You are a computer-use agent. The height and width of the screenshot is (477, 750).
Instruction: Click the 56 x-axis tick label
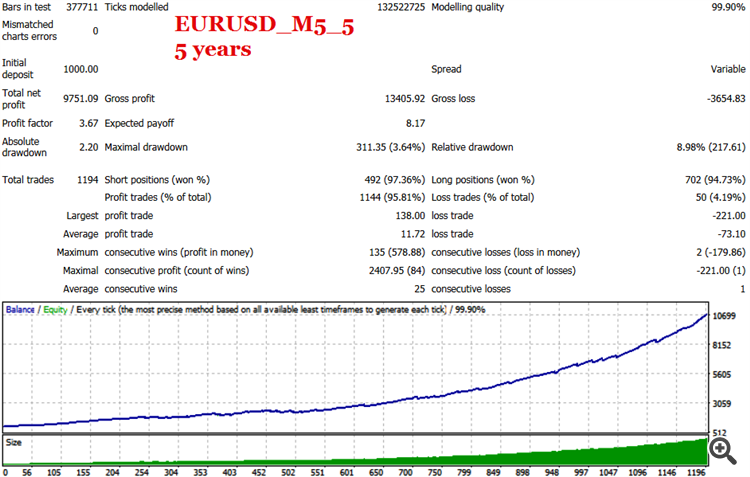(x=27, y=472)
